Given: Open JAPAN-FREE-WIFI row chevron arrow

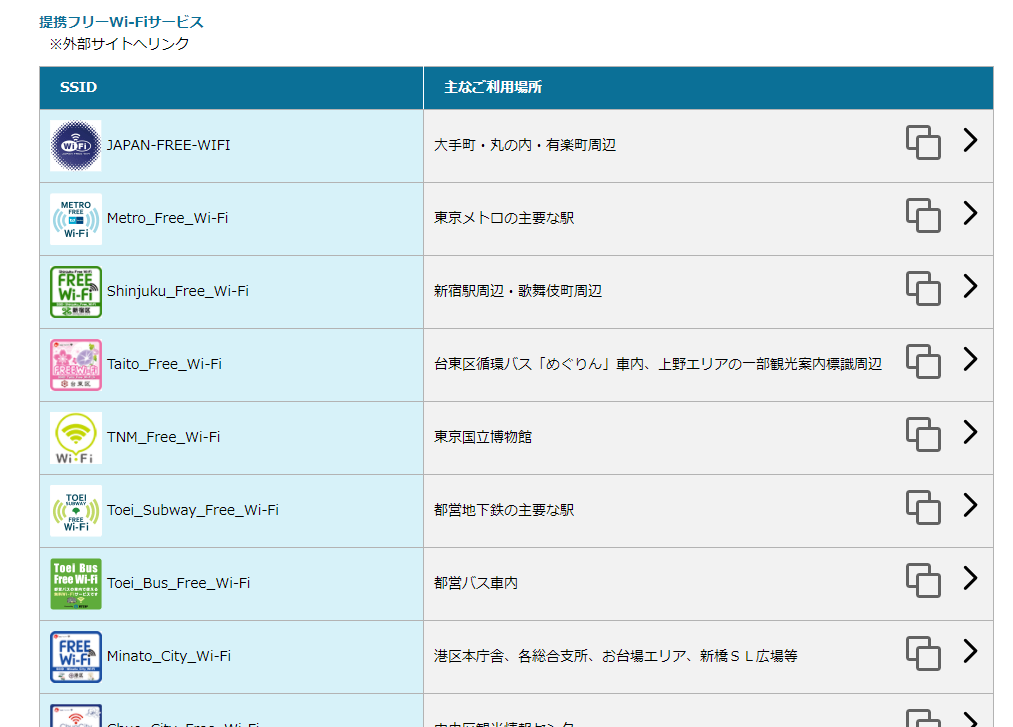Looking at the screenshot, I should [970, 140].
